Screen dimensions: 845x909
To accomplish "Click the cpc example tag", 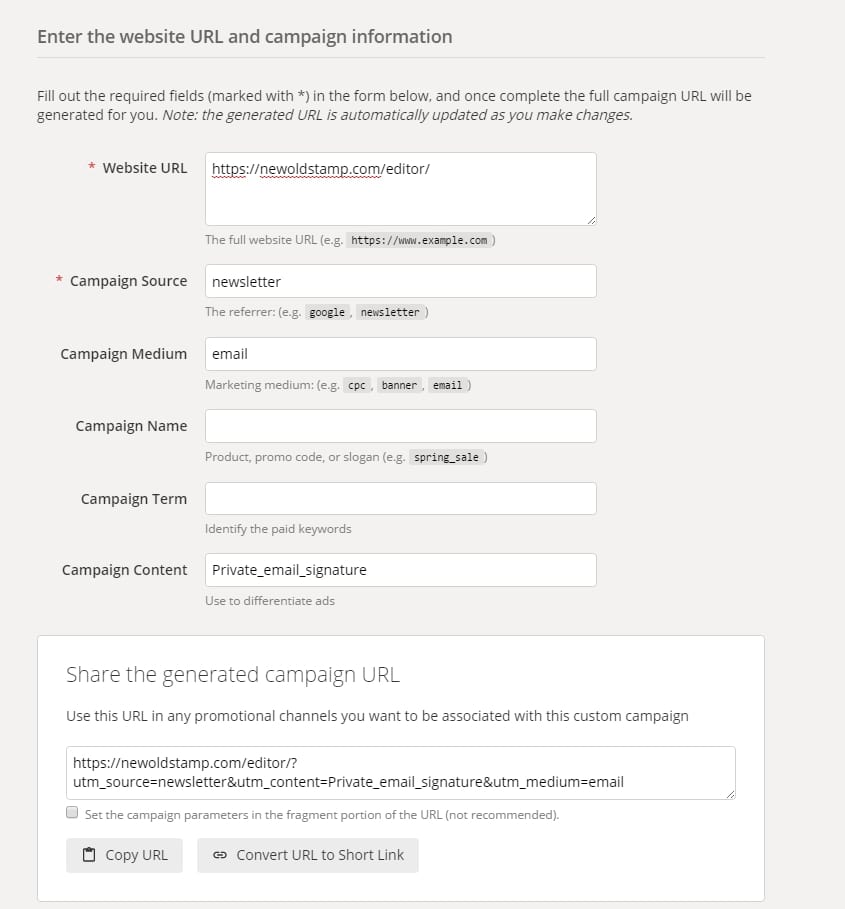I will click(356, 385).
